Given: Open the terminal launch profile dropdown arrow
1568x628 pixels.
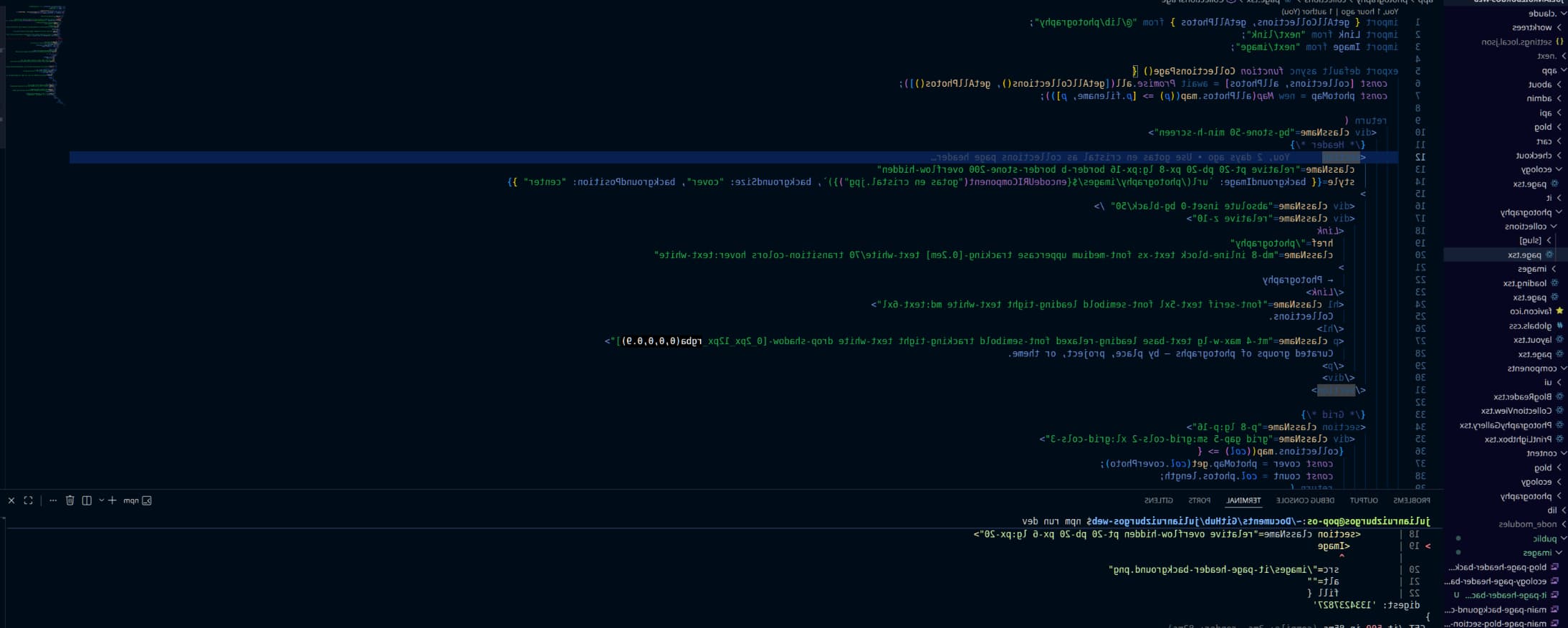Looking at the screenshot, I should pyautogui.click(x=102, y=500).
